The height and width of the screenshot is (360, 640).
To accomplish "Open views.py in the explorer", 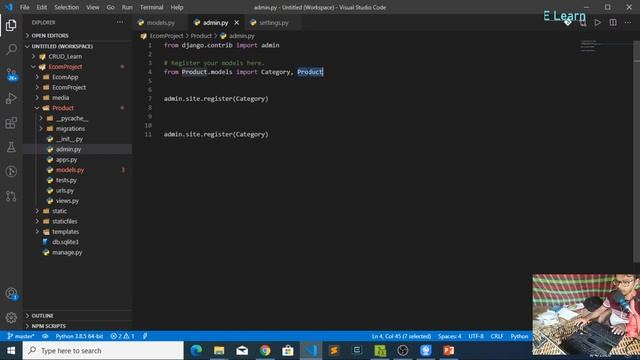I will point(67,201).
